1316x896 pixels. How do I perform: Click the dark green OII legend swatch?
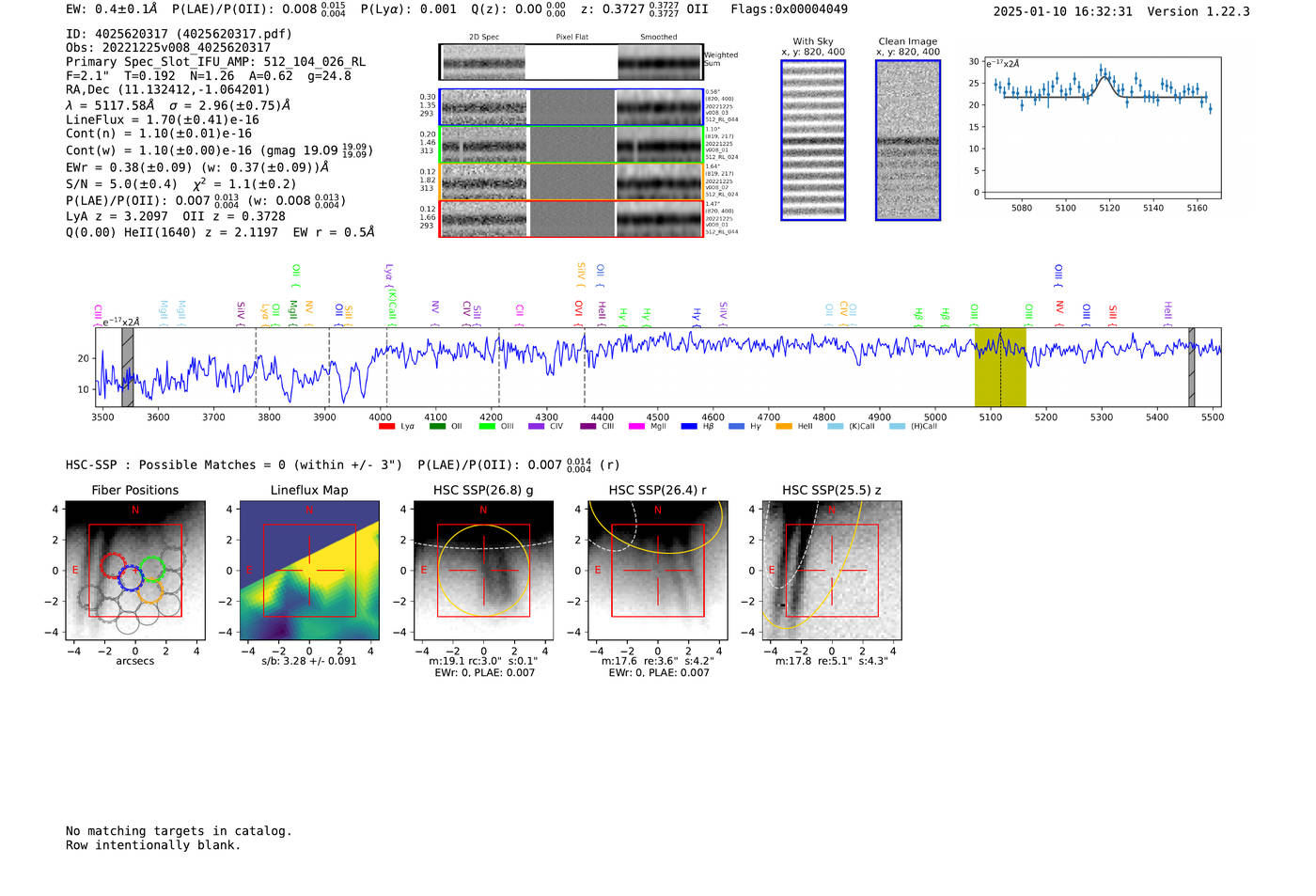[437, 426]
